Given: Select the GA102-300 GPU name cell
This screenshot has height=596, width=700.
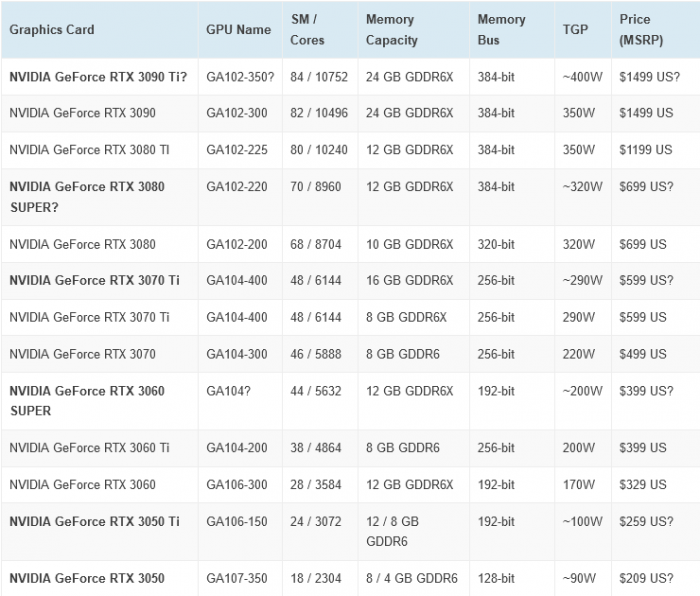Looking at the screenshot, I should 238,114.
